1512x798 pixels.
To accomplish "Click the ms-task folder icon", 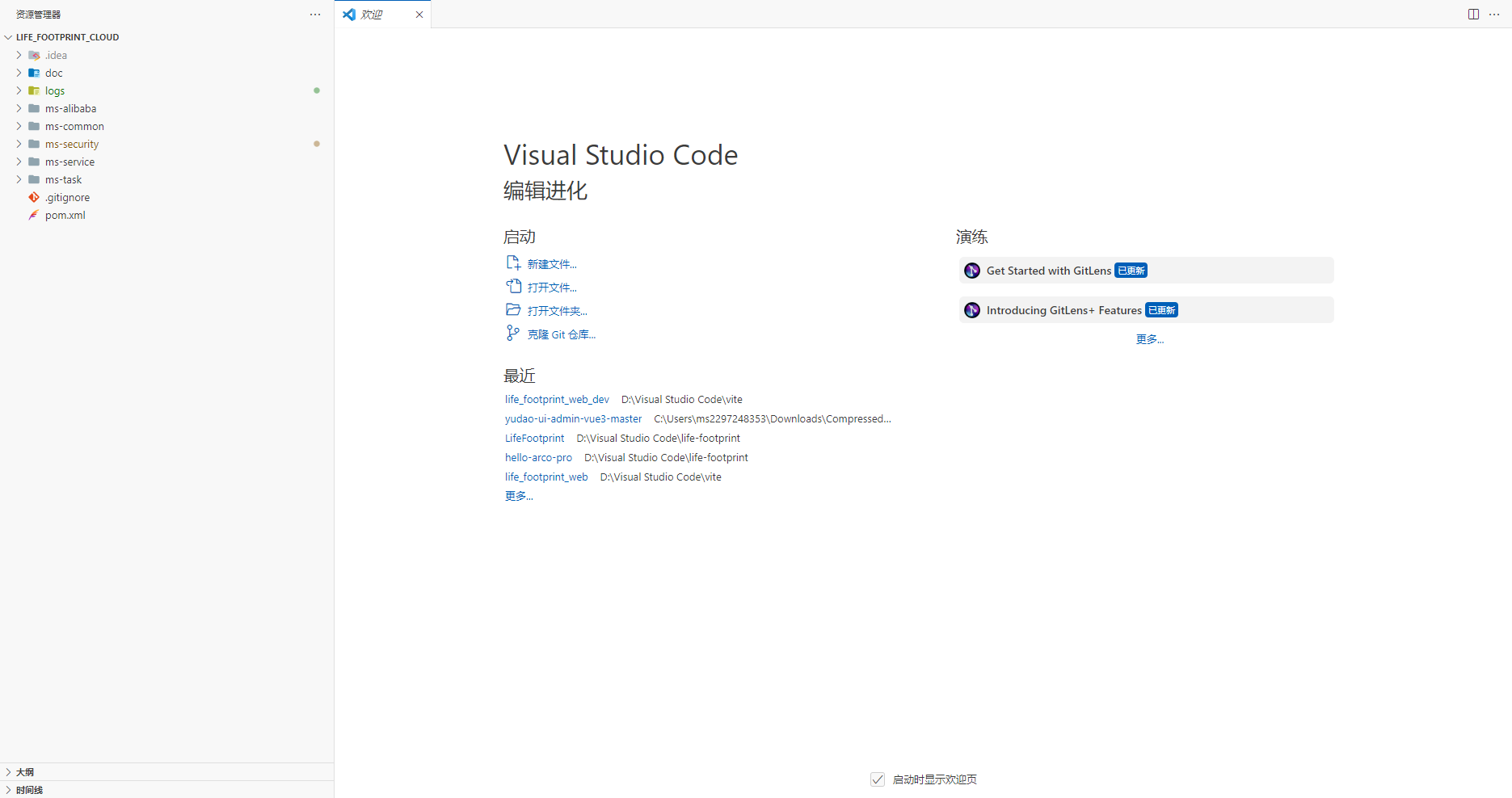I will tap(34, 179).
